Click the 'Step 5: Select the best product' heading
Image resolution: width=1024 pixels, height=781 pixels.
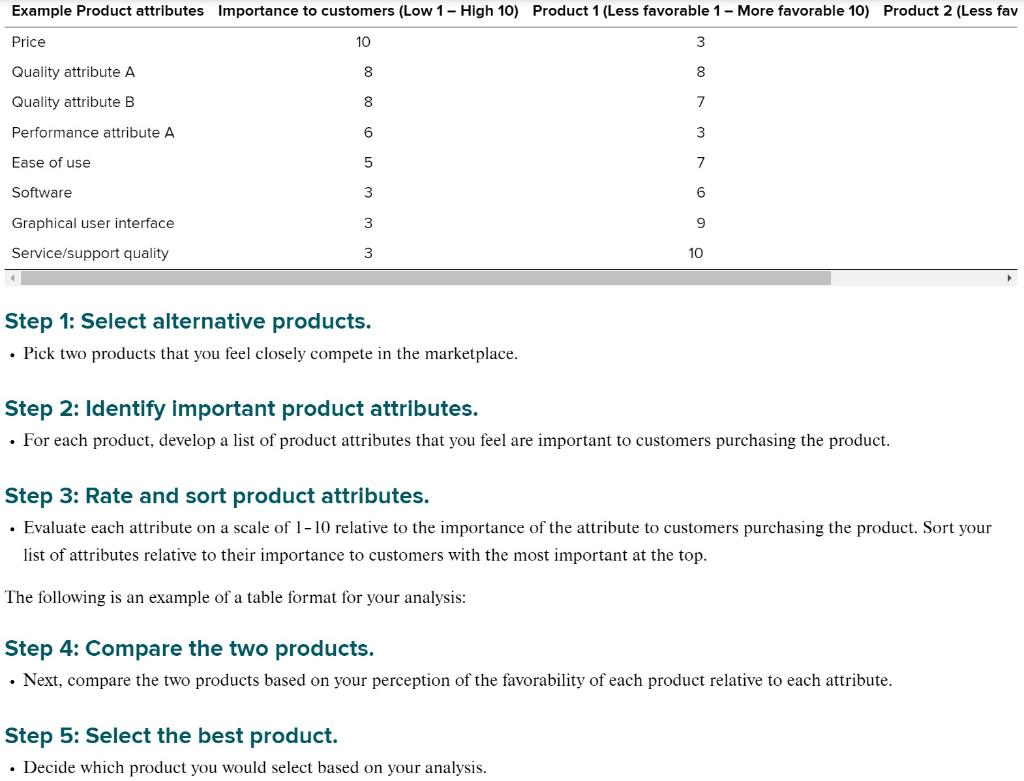tap(170, 735)
